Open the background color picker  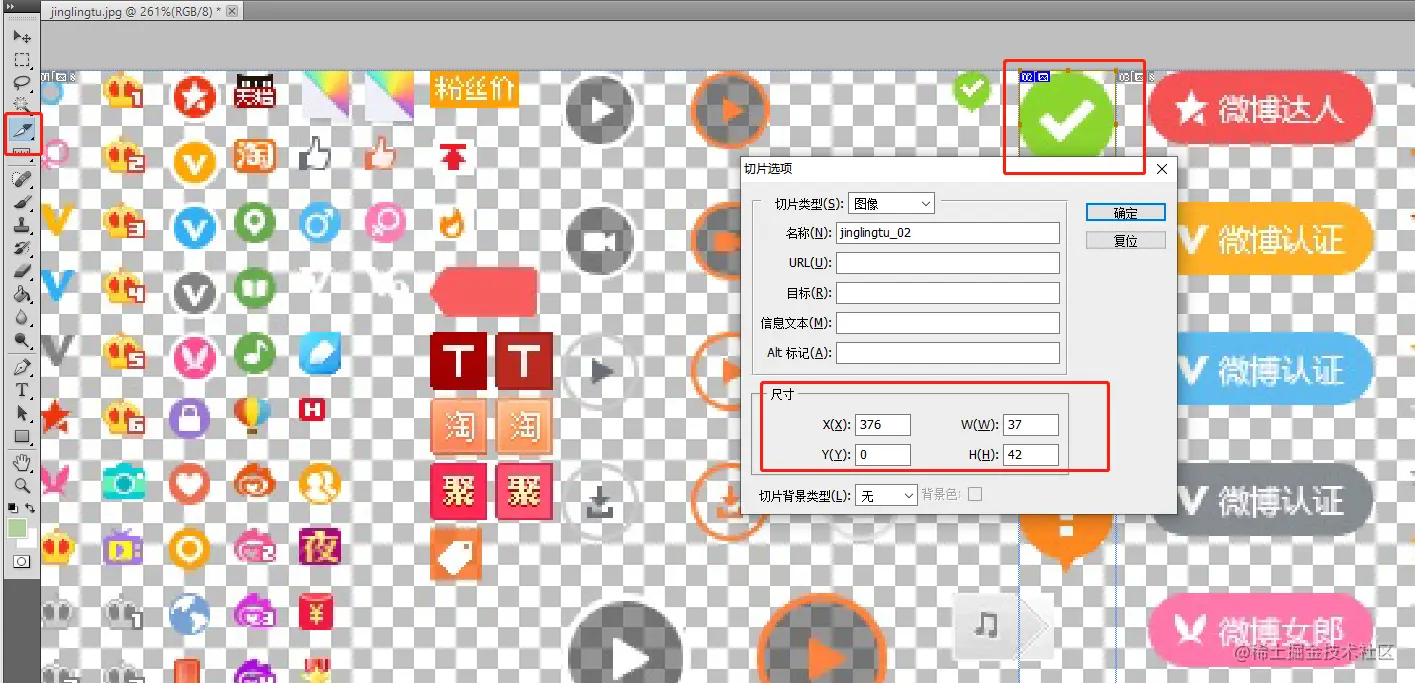click(x=30, y=541)
